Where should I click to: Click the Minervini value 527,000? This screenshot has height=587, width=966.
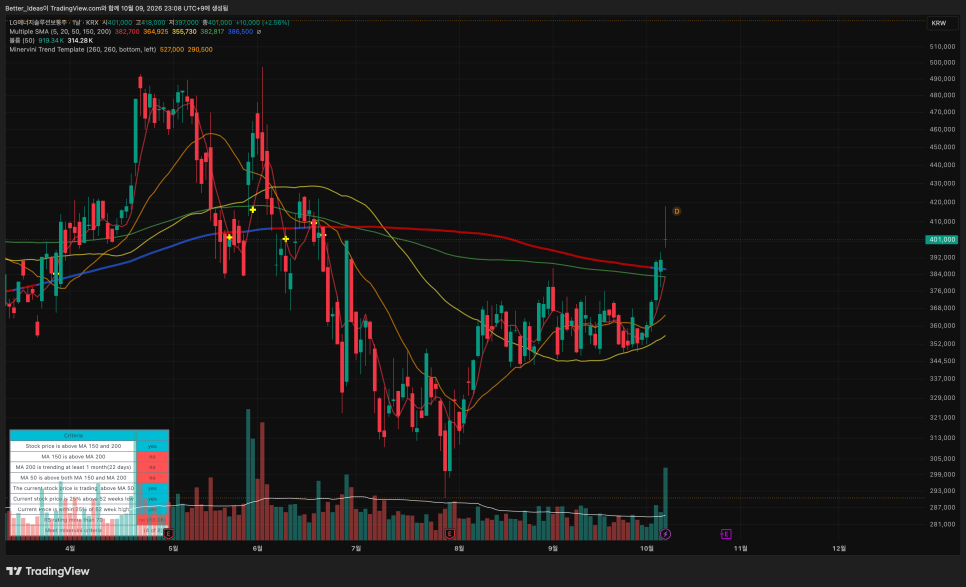coord(172,49)
